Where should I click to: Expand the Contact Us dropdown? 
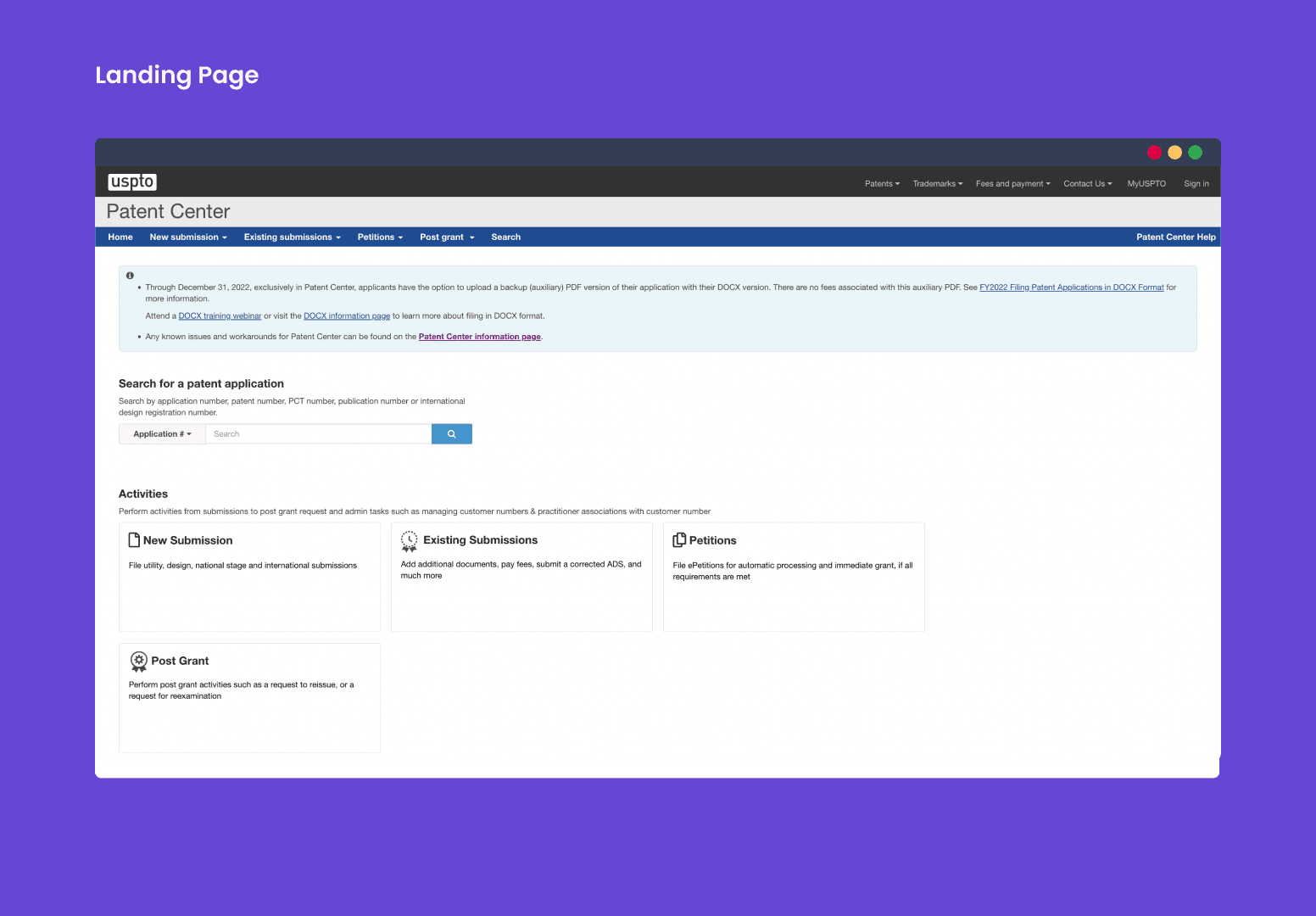click(1088, 184)
